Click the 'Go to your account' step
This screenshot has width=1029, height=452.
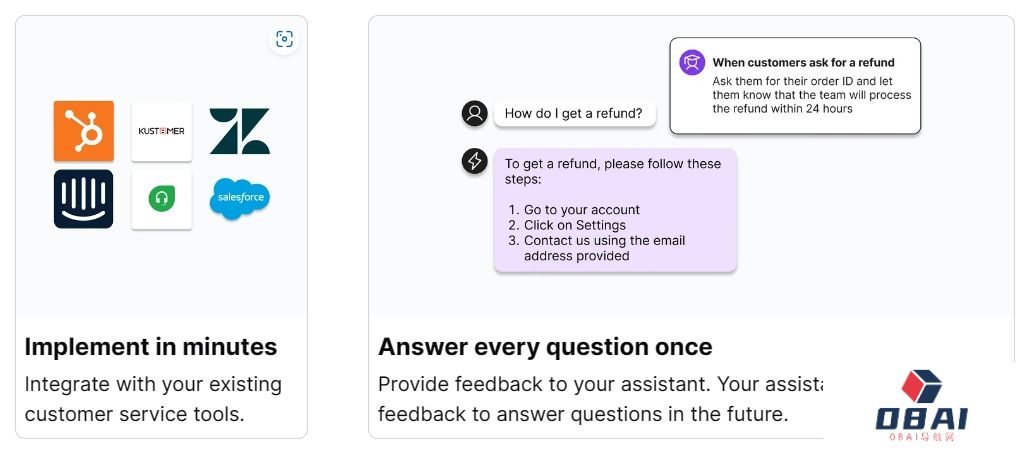pyautogui.click(x=581, y=210)
